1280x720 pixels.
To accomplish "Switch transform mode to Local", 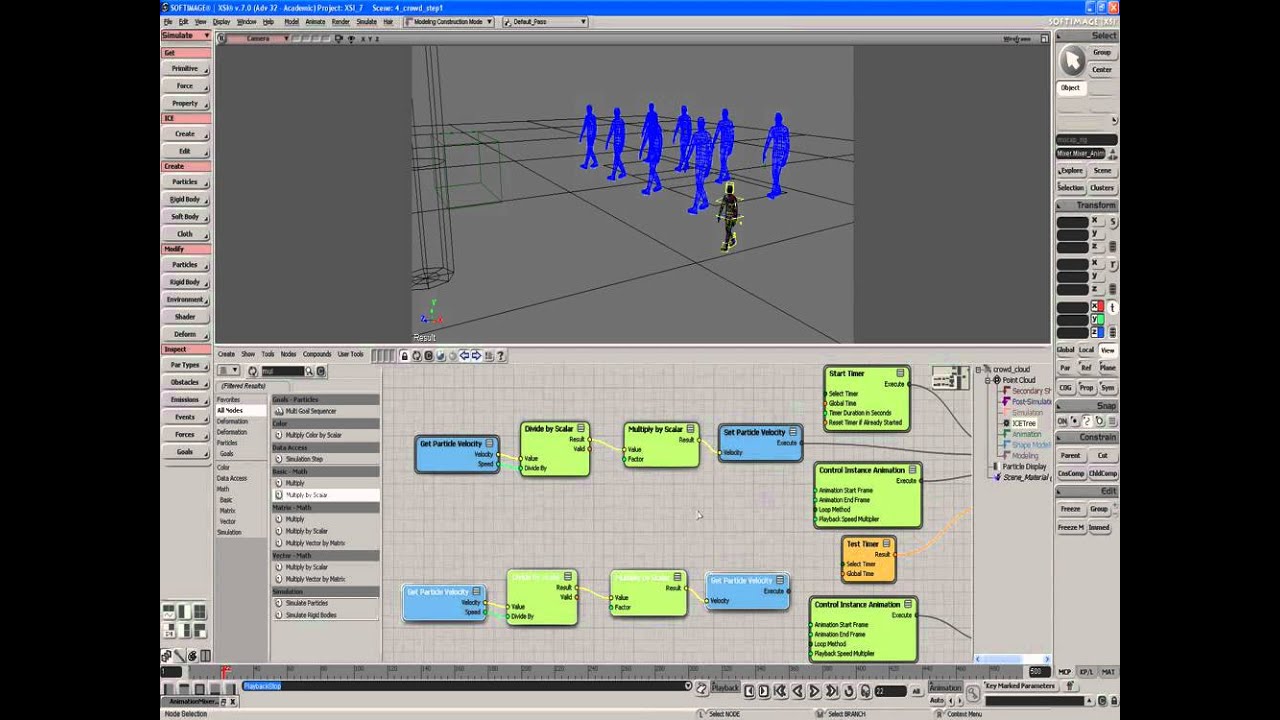I will (x=1087, y=350).
